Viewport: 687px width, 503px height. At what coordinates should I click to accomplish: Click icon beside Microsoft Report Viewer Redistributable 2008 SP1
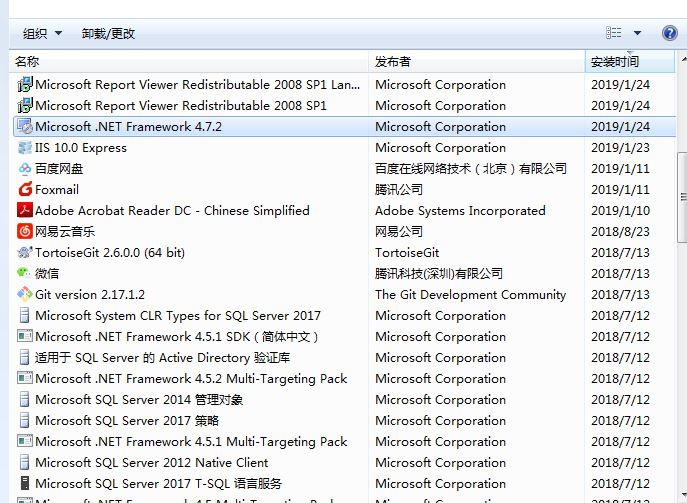[x=25, y=105]
